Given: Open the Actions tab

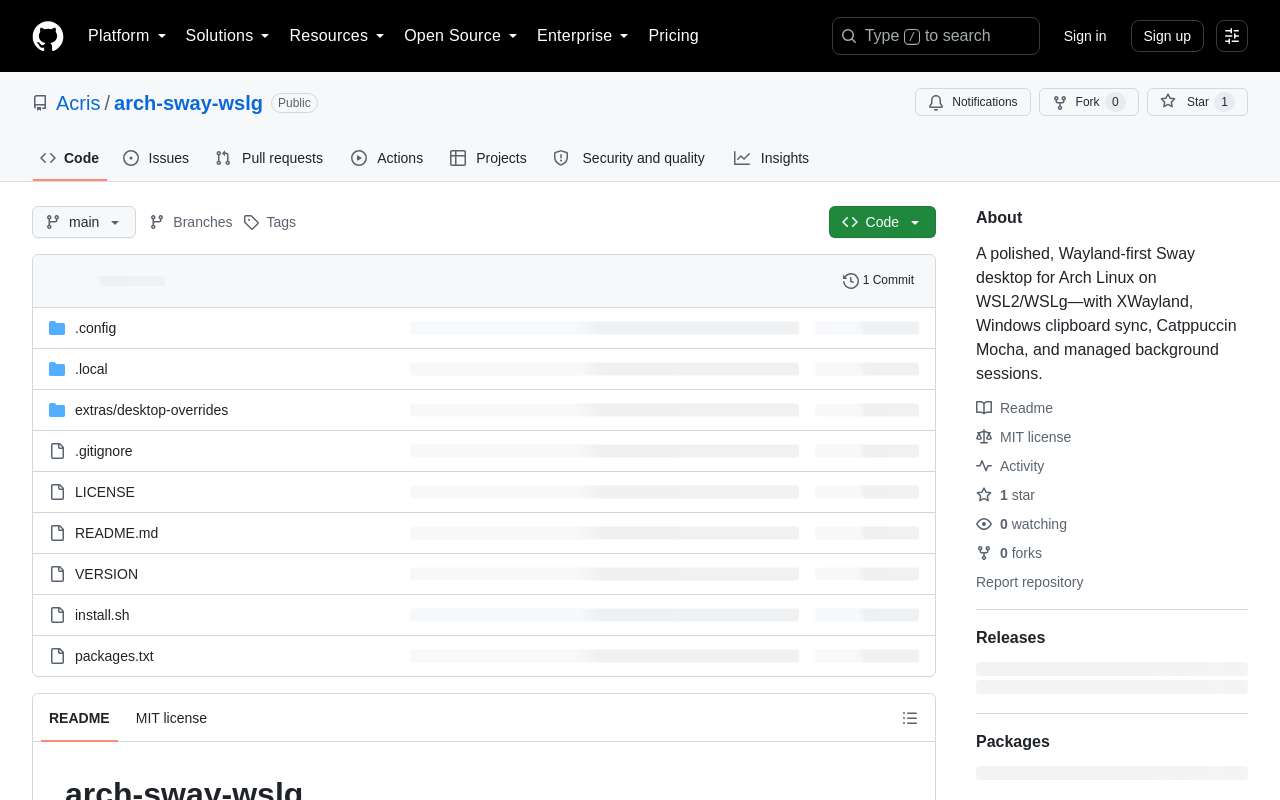Looking at the screenshot, I should [387, 158].
